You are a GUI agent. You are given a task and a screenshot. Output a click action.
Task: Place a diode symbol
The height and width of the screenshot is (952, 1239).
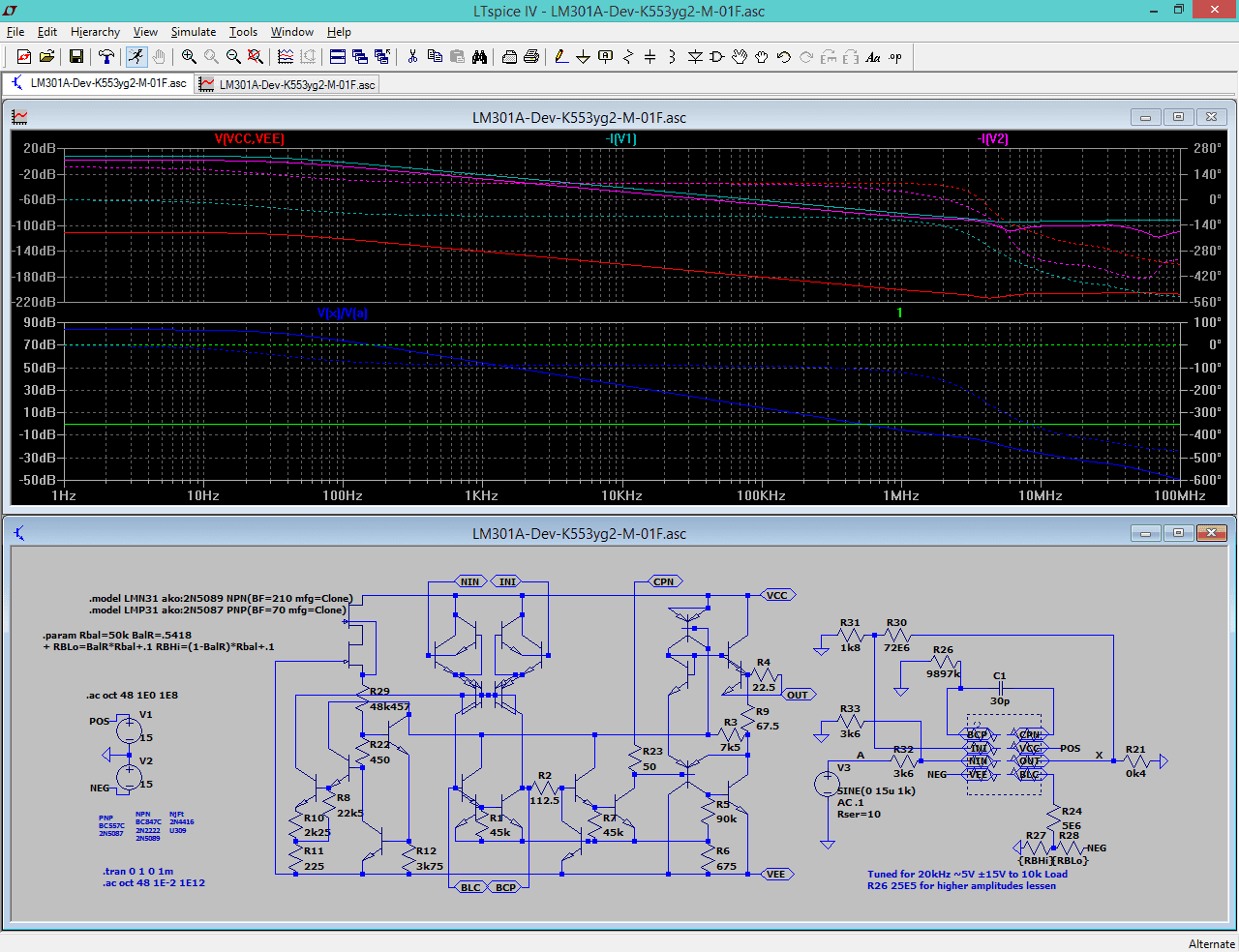coord(696,56)
